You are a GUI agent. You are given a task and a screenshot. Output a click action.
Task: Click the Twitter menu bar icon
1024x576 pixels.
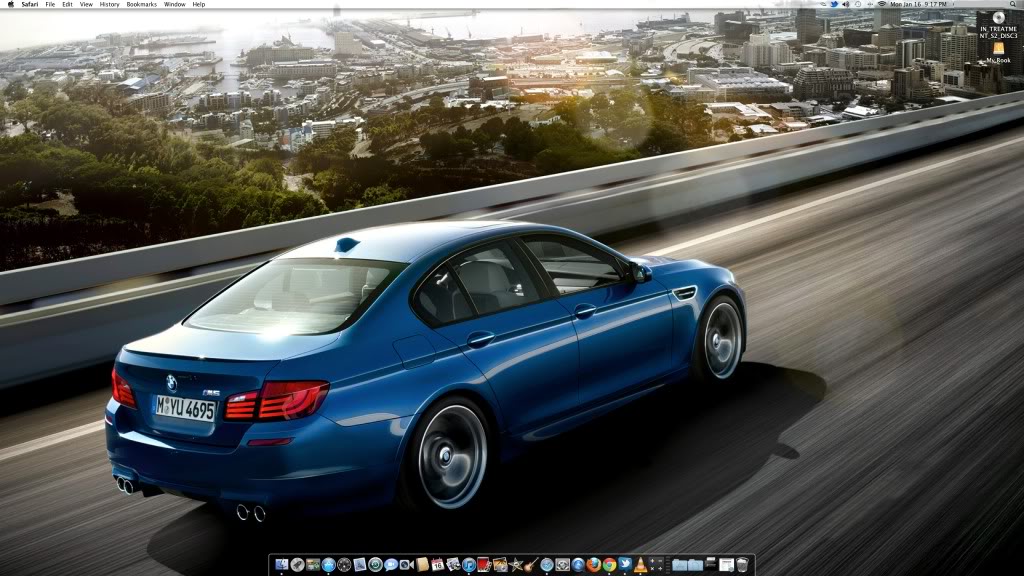(834, 4)
